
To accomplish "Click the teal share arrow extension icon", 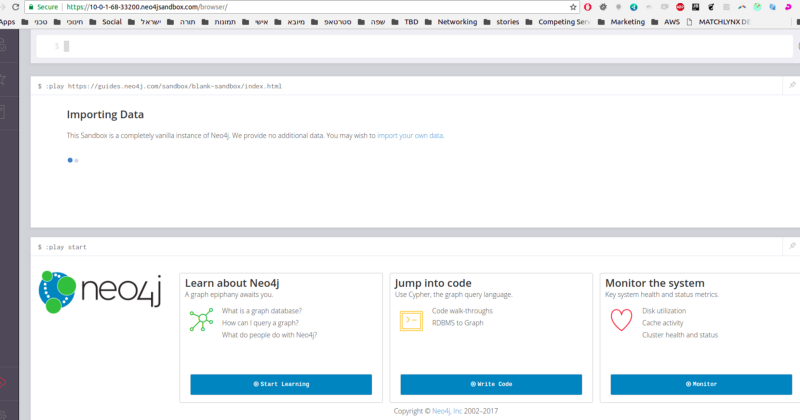I will [x=634, y=7].
